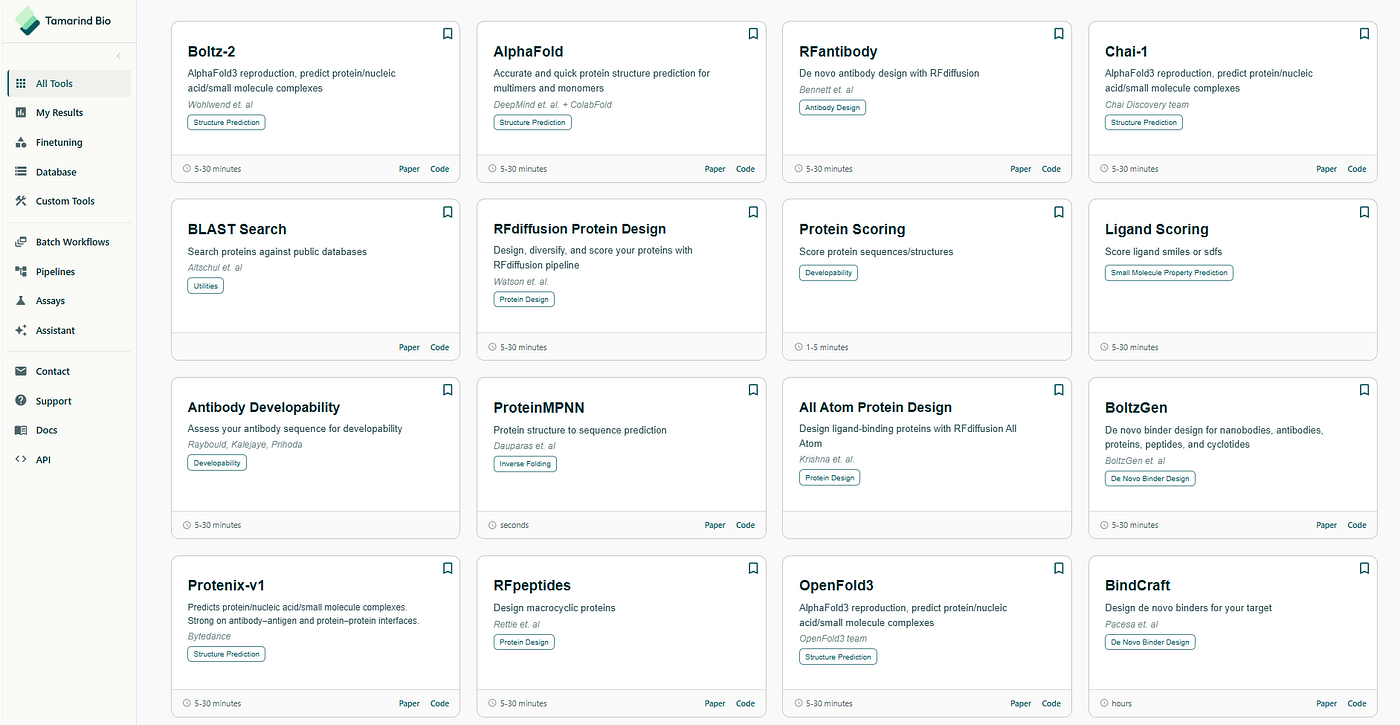Click the Contact envelope icon

[x=21, y=371]
